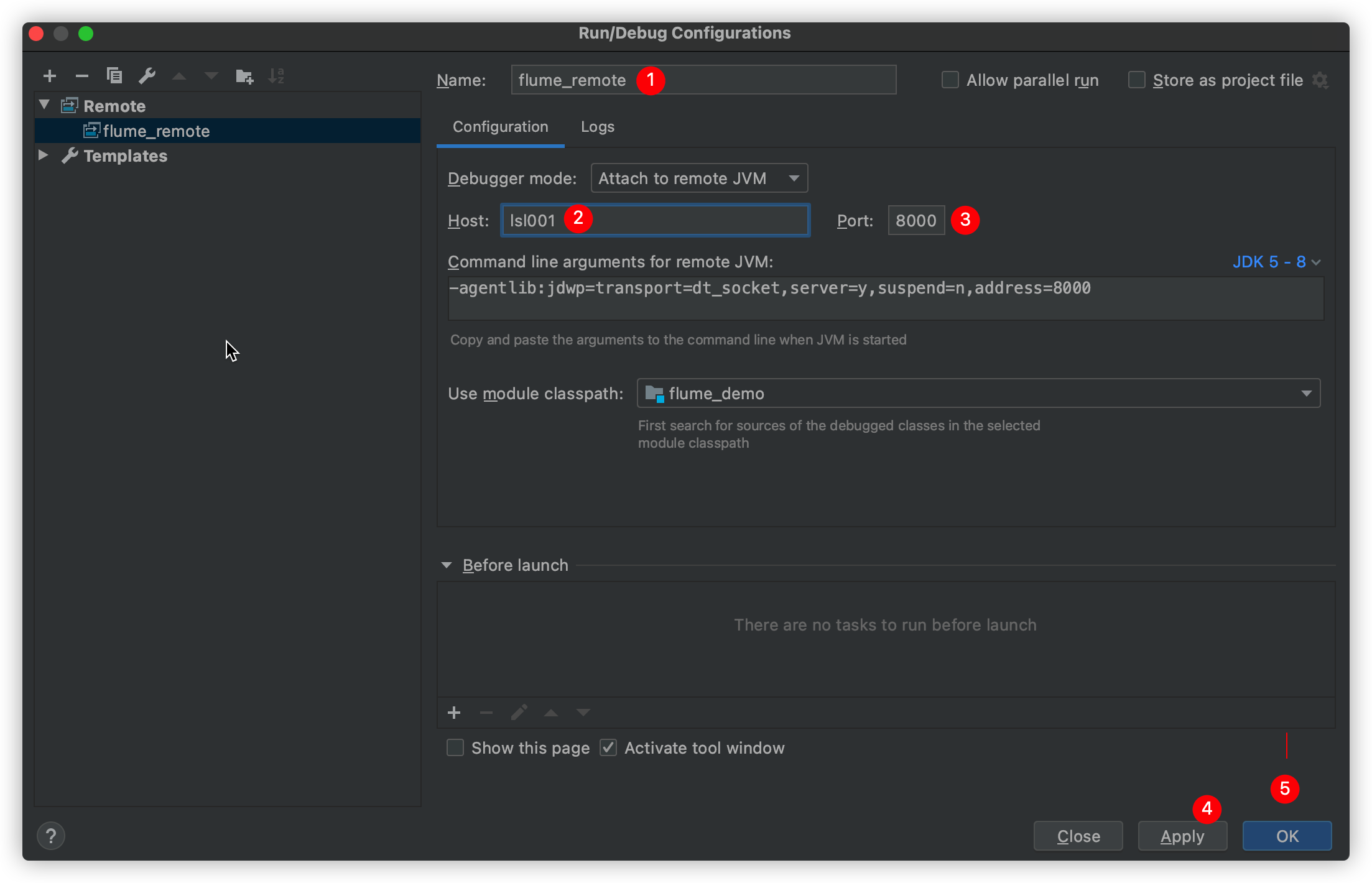Open settings gear beside Store as project file

tap(1320, 80)
